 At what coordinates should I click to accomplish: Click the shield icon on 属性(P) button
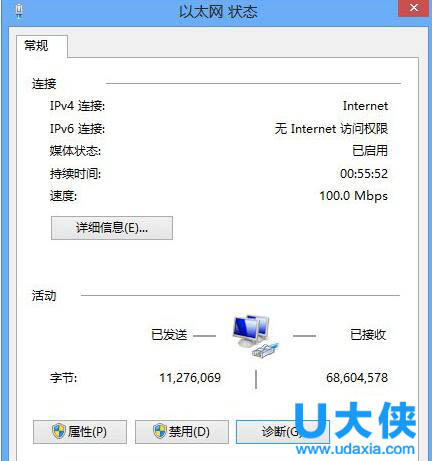59,432
